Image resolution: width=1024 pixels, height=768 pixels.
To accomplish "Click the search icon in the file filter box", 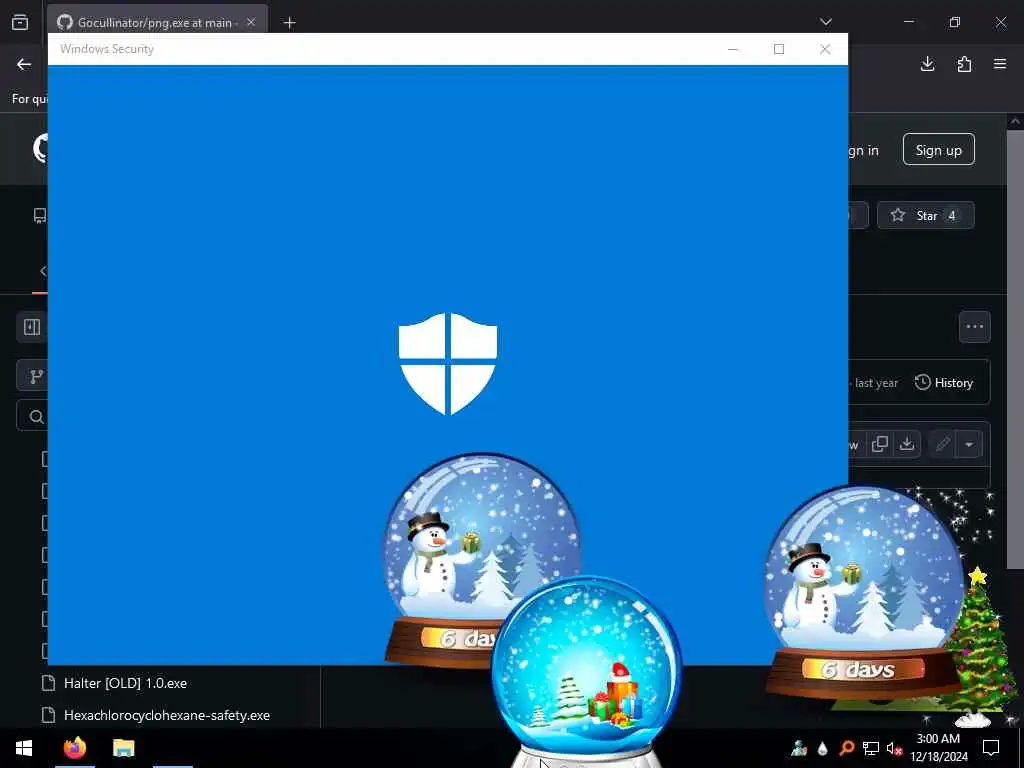I will pos(37,416).
